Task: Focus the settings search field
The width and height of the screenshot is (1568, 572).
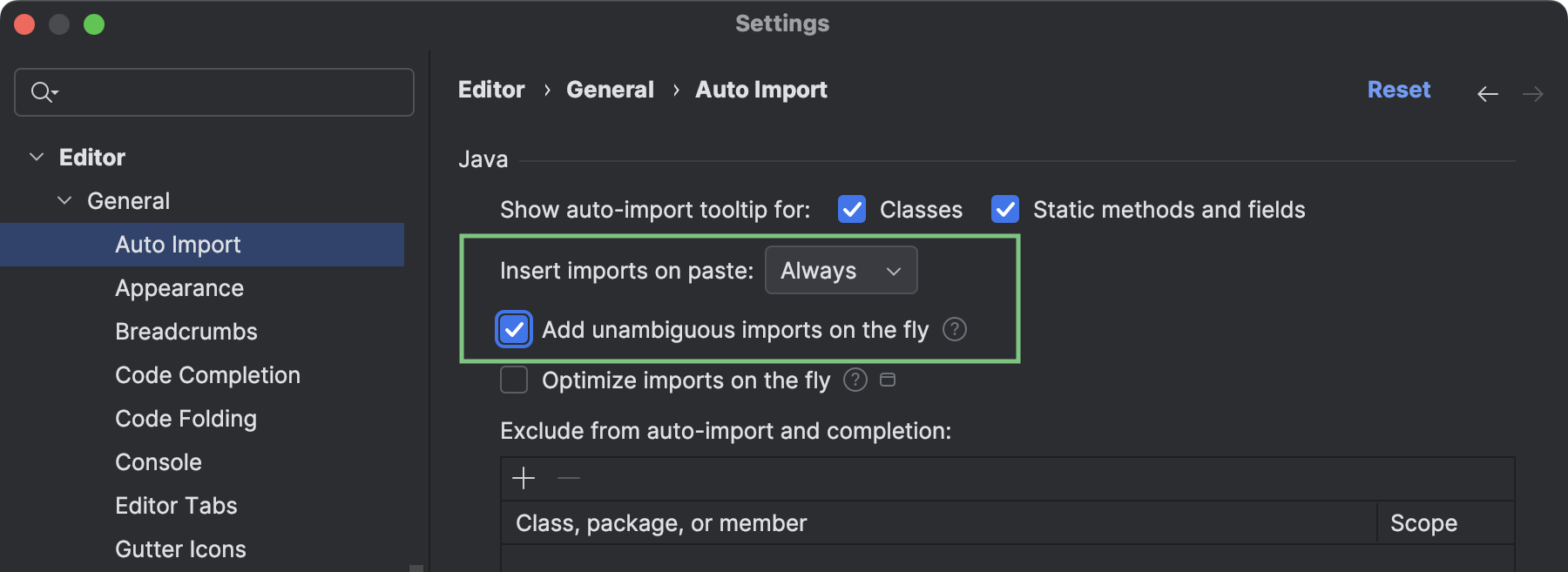Action: click(x=226, y=92)
